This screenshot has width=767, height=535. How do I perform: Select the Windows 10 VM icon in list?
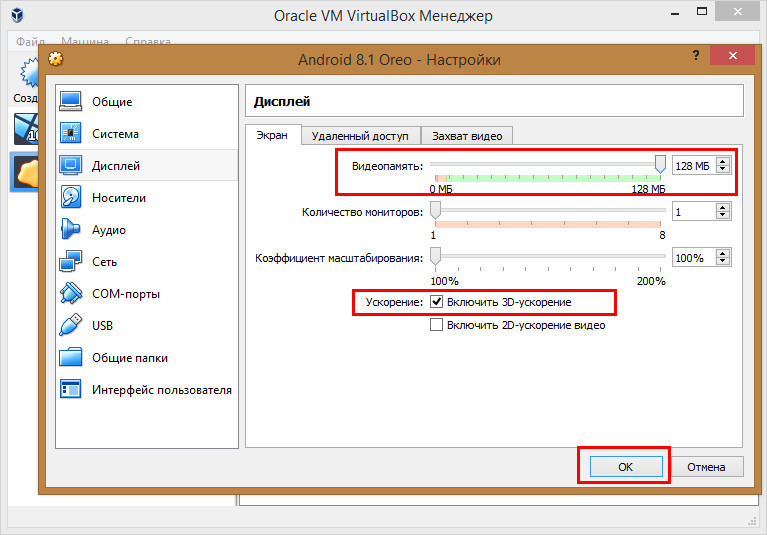(x=26, y=129)
